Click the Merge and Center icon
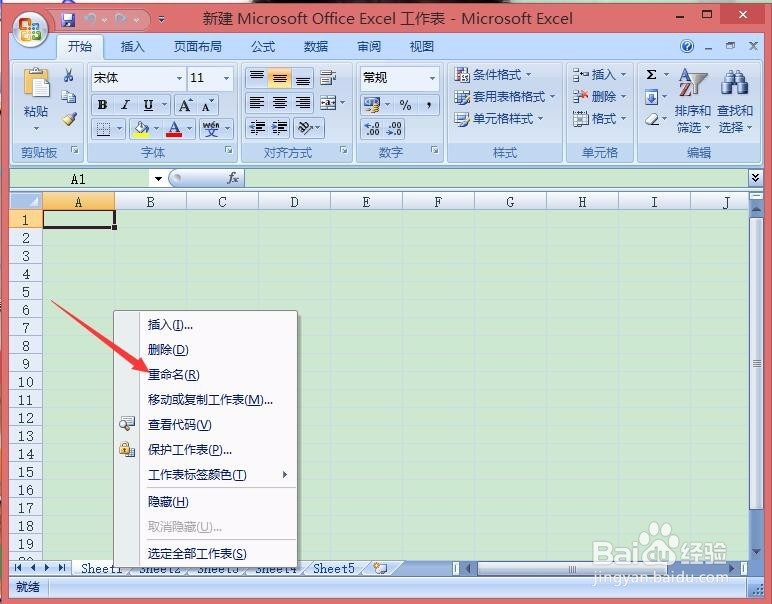Screen dimensions: 772x604 328,103
